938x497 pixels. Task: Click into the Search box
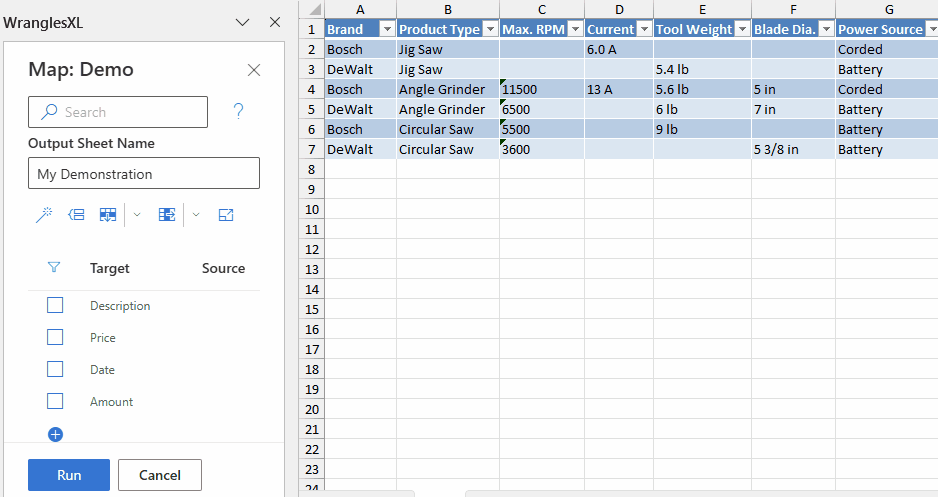[118, 112]
